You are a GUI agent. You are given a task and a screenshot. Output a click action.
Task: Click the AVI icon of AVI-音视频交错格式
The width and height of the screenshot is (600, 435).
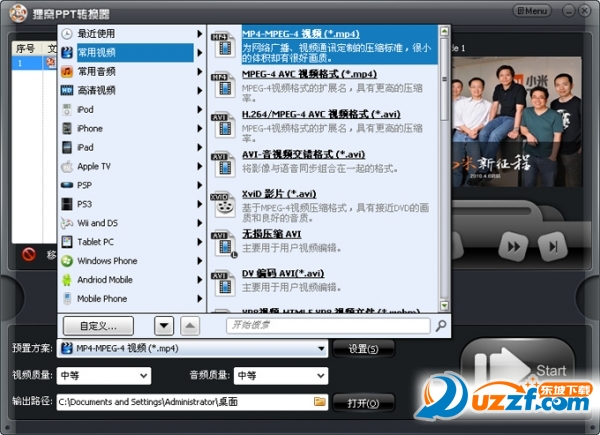tap(223, 165)
